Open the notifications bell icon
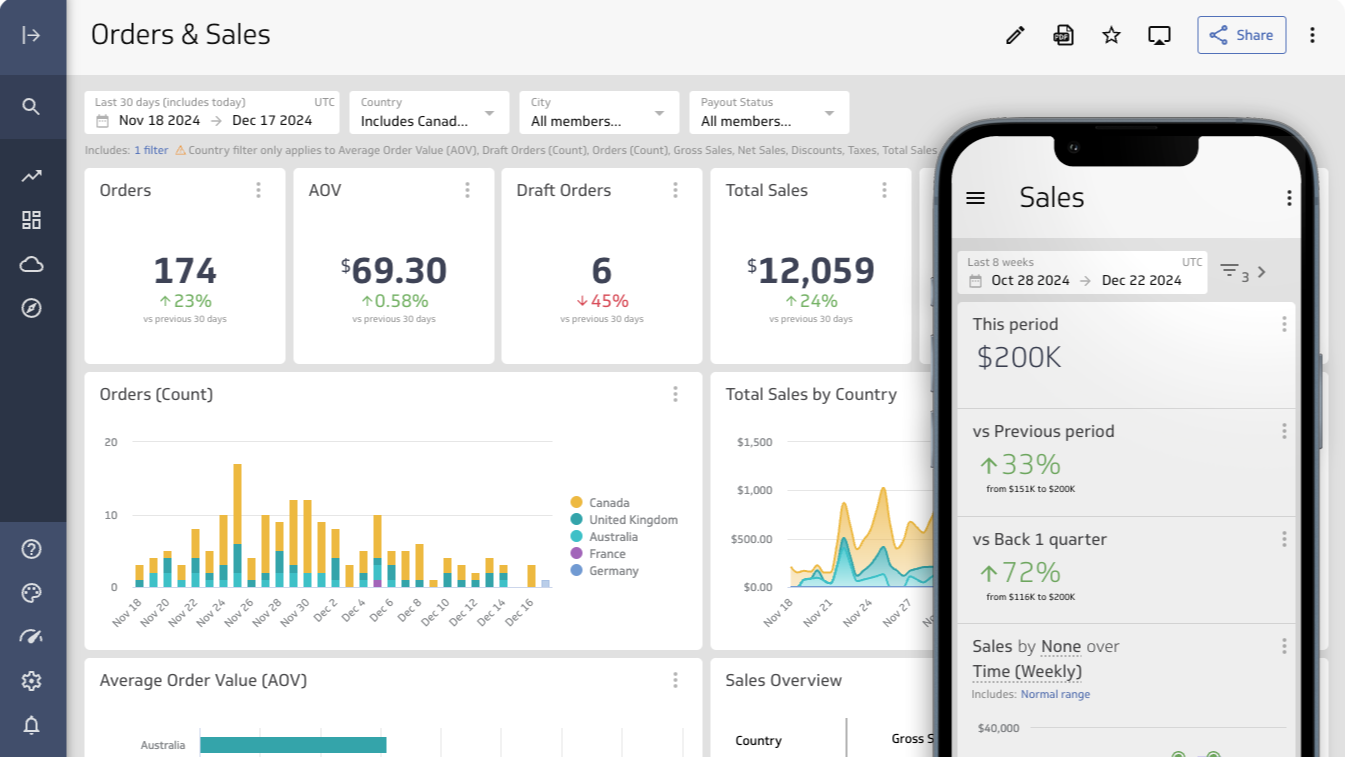1347x757 pixels. tap(31, 725)
